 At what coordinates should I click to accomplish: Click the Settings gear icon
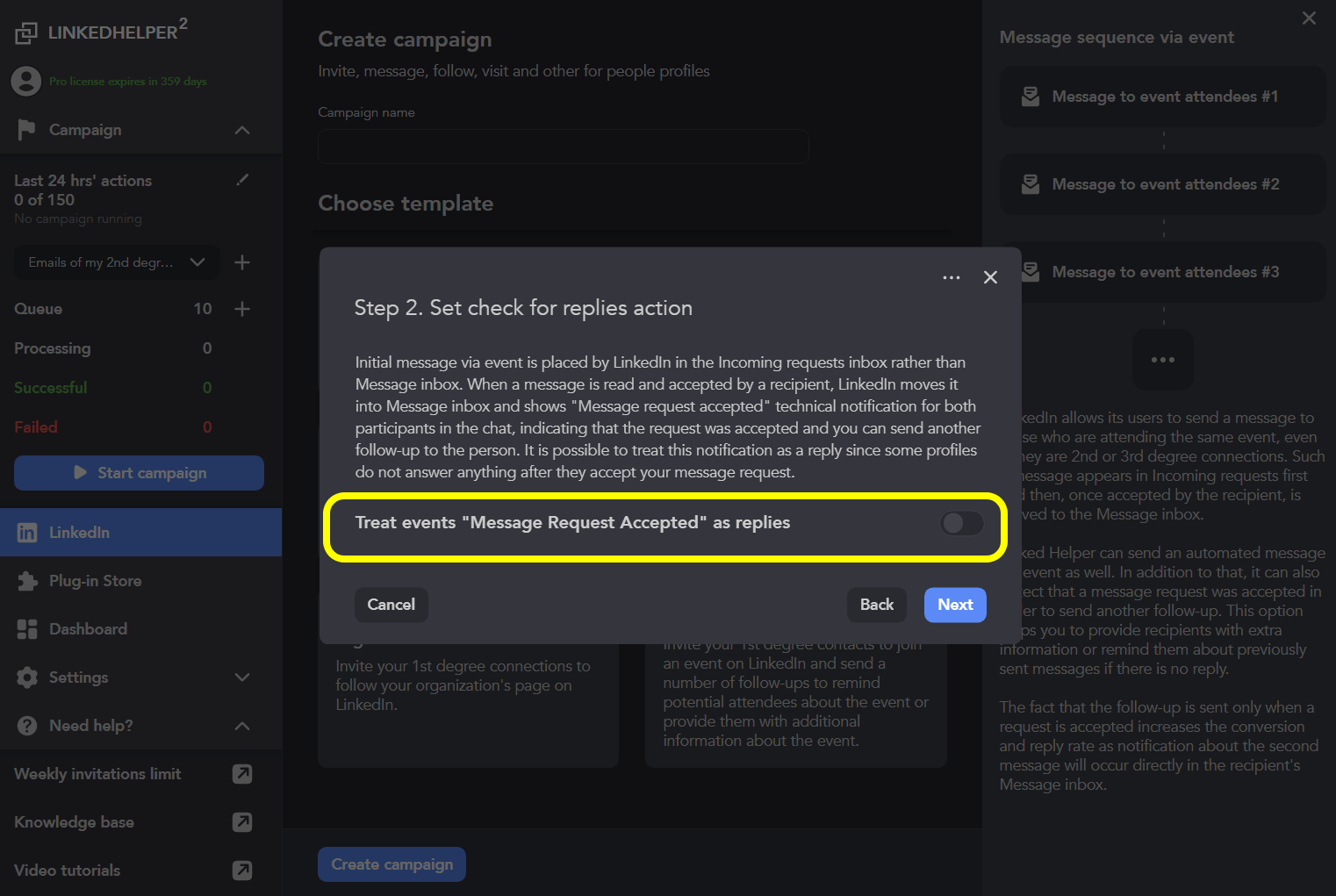pos(27,677)
